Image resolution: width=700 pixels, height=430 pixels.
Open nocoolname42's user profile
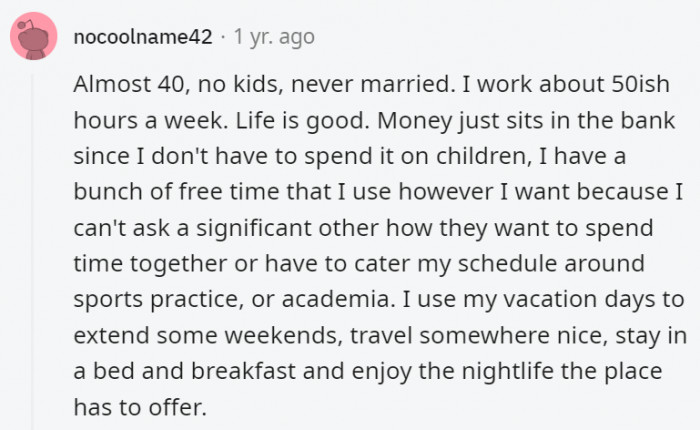[143, 37]
